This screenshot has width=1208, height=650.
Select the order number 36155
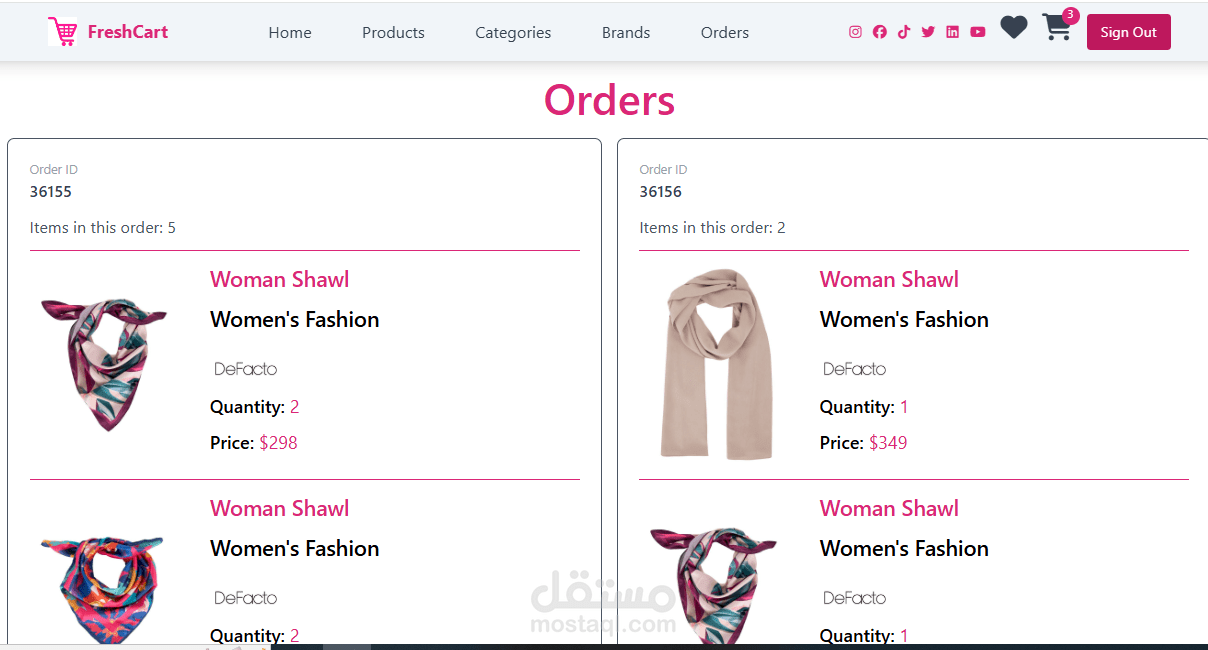click(51, 192)
